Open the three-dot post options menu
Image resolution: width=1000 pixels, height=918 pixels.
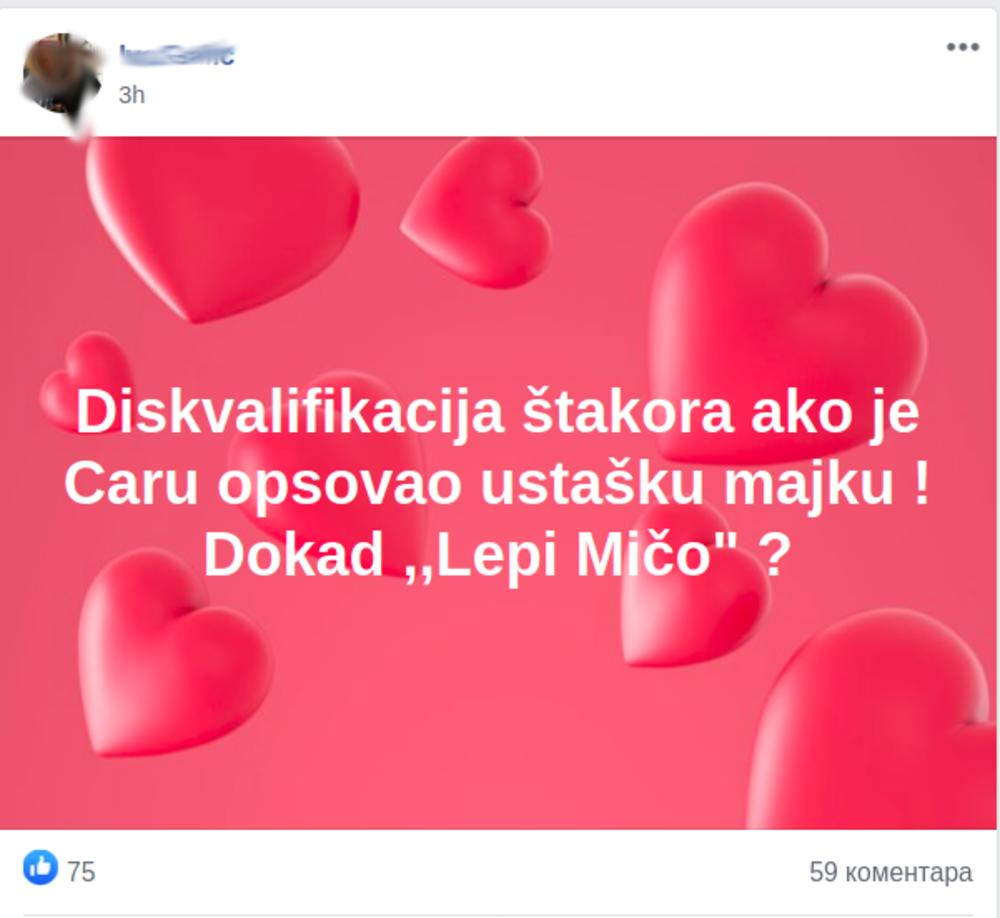pos(962,47)
